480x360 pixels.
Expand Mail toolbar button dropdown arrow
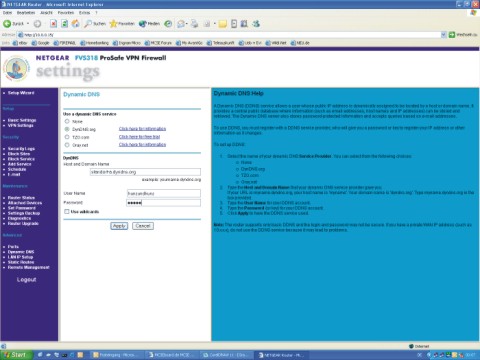(186, 24)
